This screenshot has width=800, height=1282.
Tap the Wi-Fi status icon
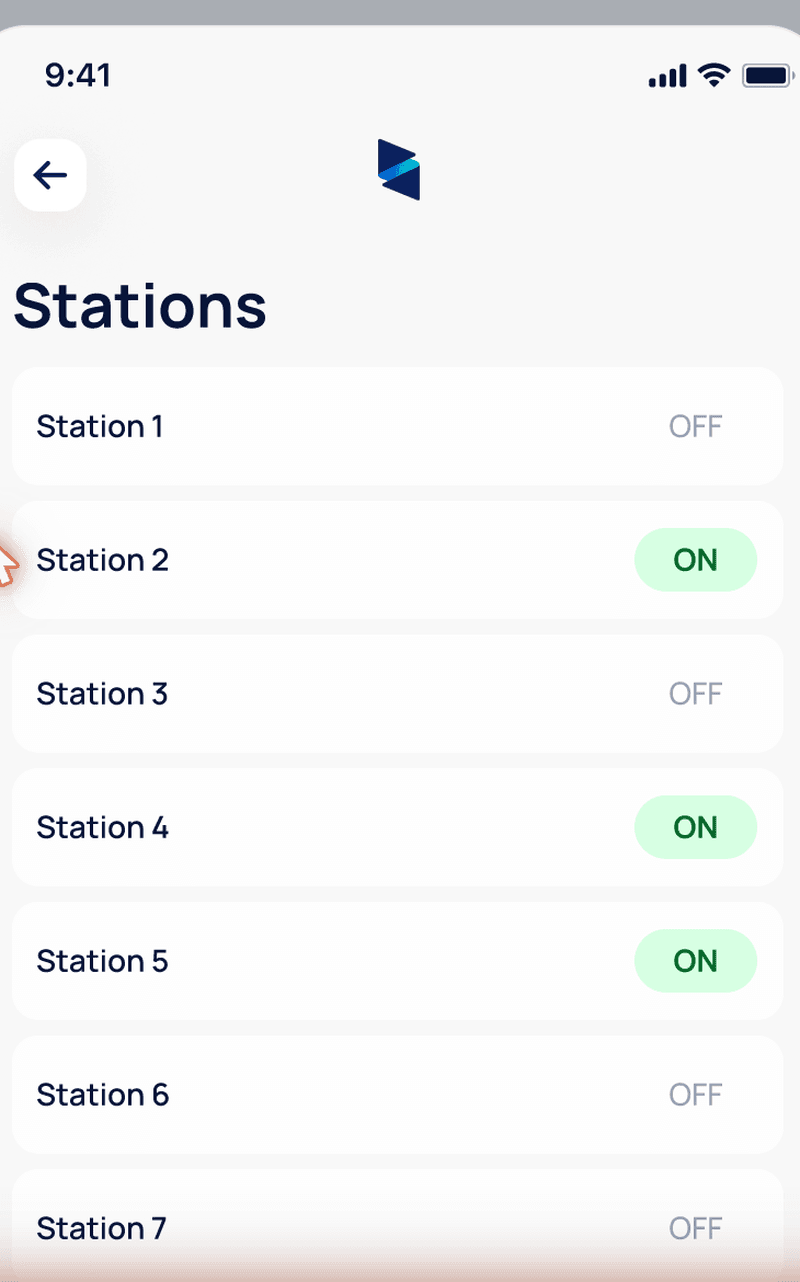[x=714, y=75]
